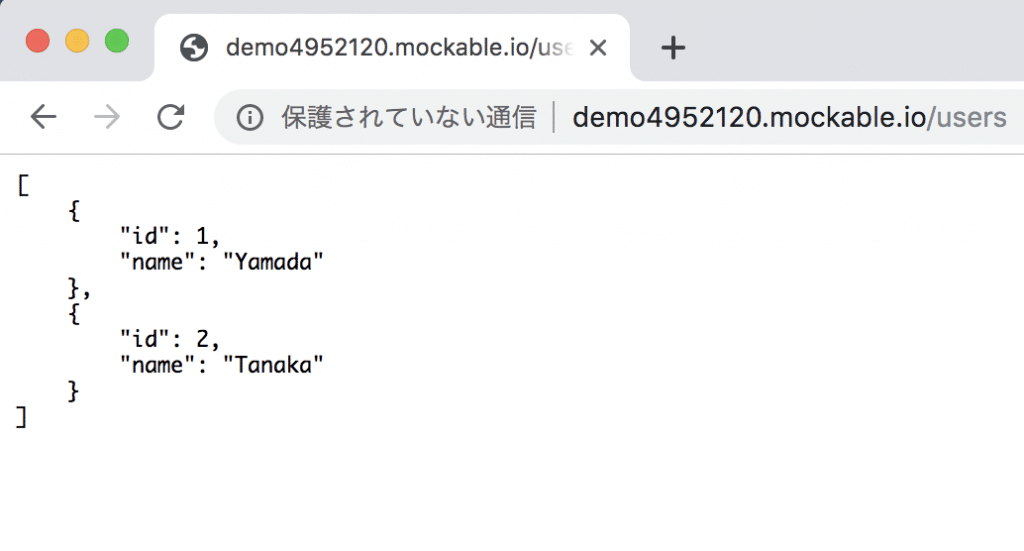The height and width of the screenshot is (551, 1024).
Task: Click the yellow minimize window button
Action: [x=77, y=41]
